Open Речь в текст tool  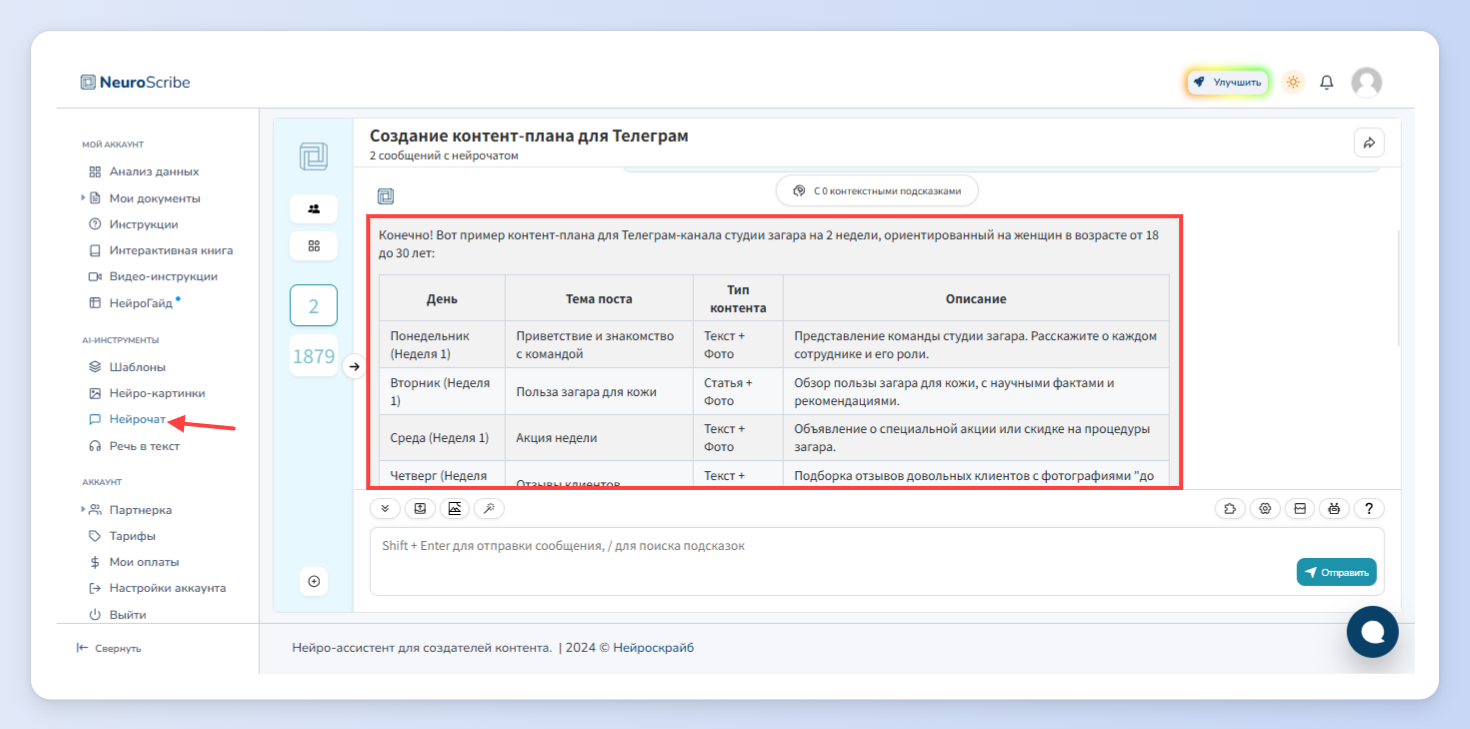point(144,446)
